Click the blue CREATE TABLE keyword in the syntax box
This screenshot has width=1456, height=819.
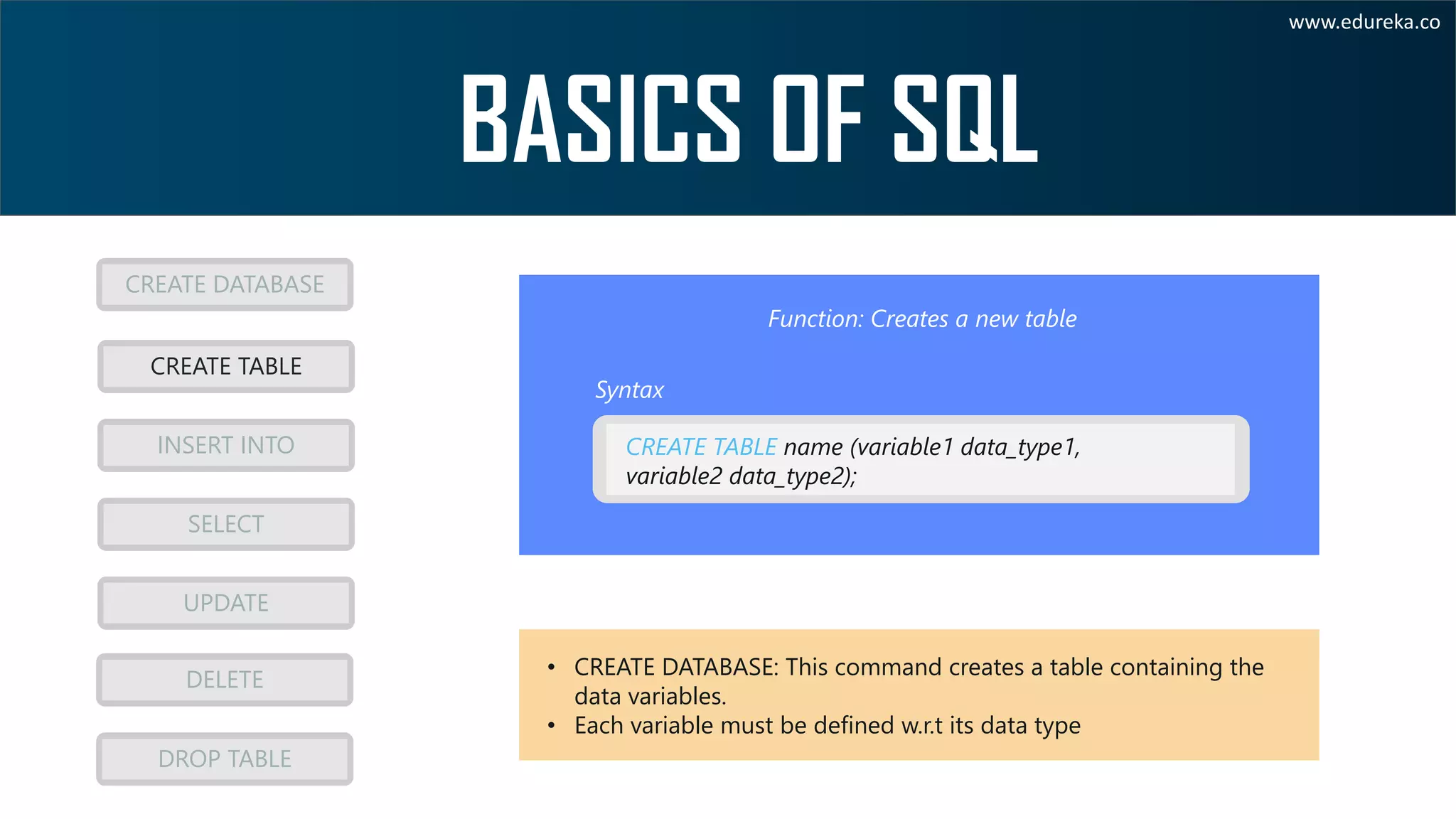click(701, 446)
